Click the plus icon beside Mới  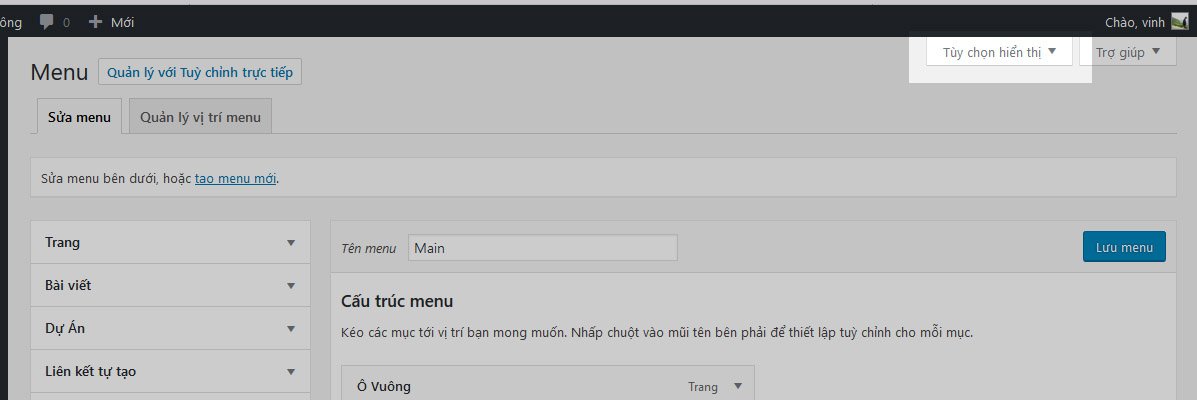click(x=96, y=21)
